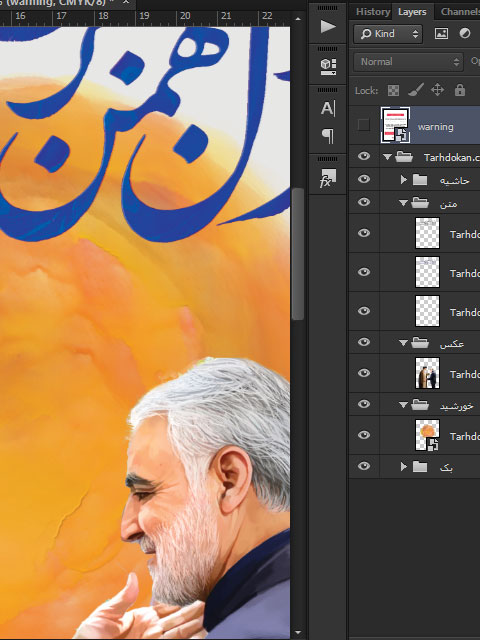
Task: Open the Paragraph panel icon
Action: click(x=328, y=136)
